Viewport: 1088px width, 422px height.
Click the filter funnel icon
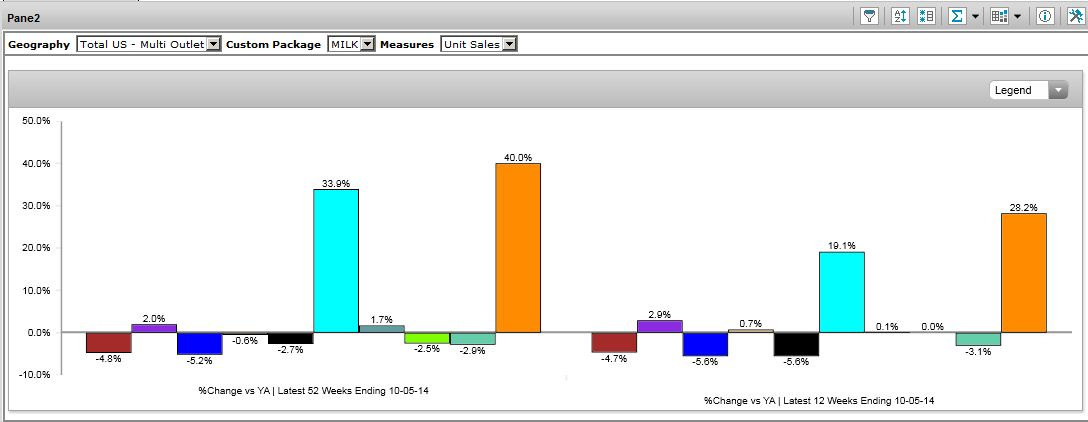tap(870, 16)
